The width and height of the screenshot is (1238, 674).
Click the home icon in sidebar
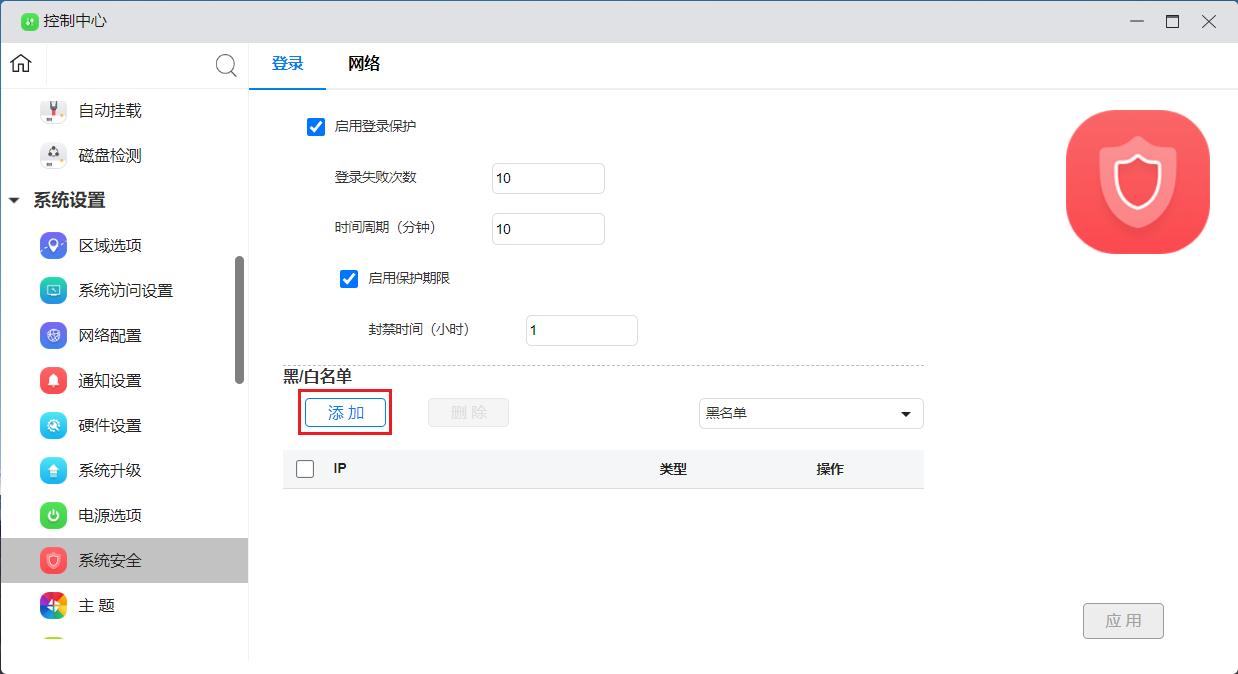[x=21, y=65]
